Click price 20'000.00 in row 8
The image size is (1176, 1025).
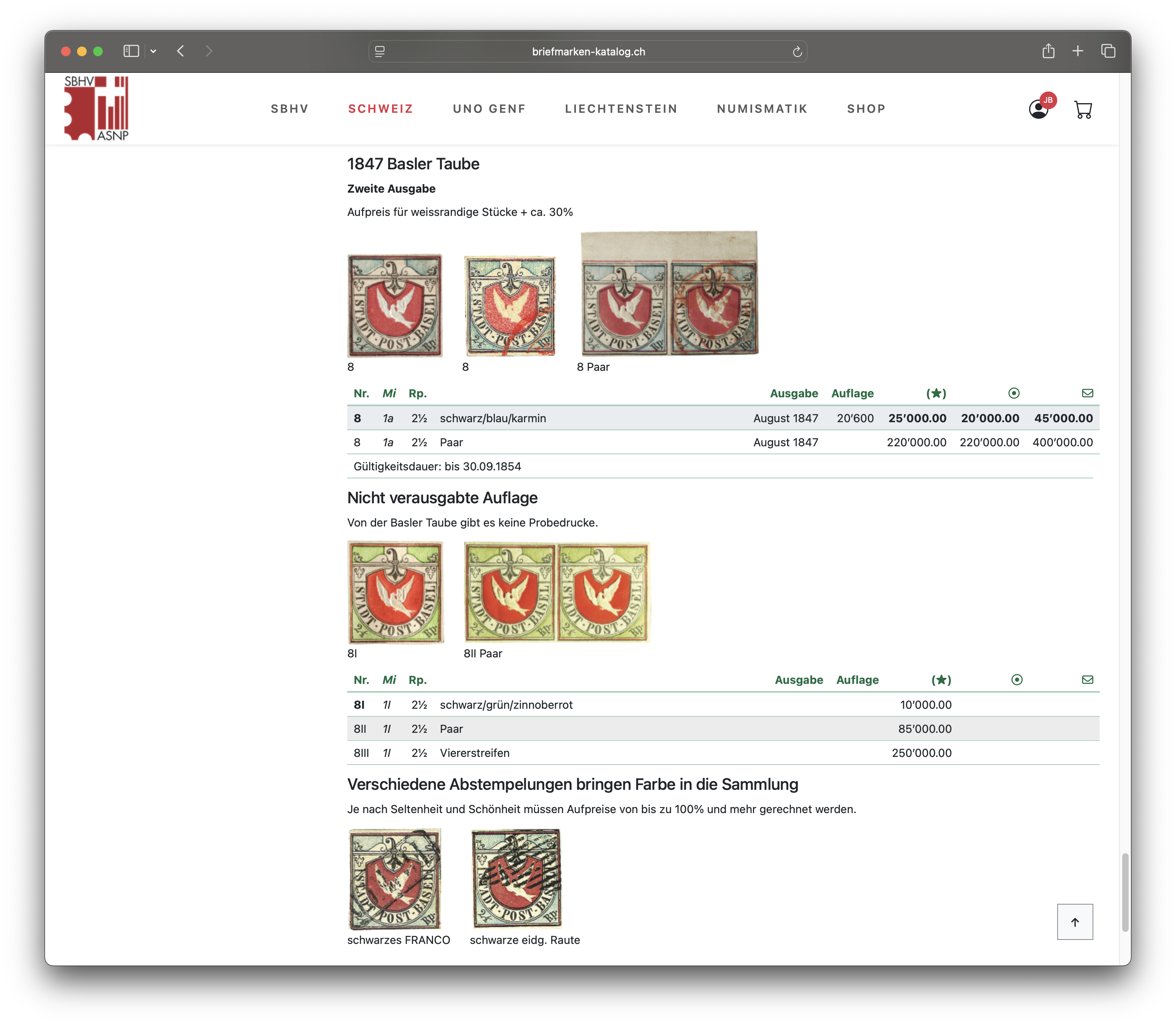point(989,418)
